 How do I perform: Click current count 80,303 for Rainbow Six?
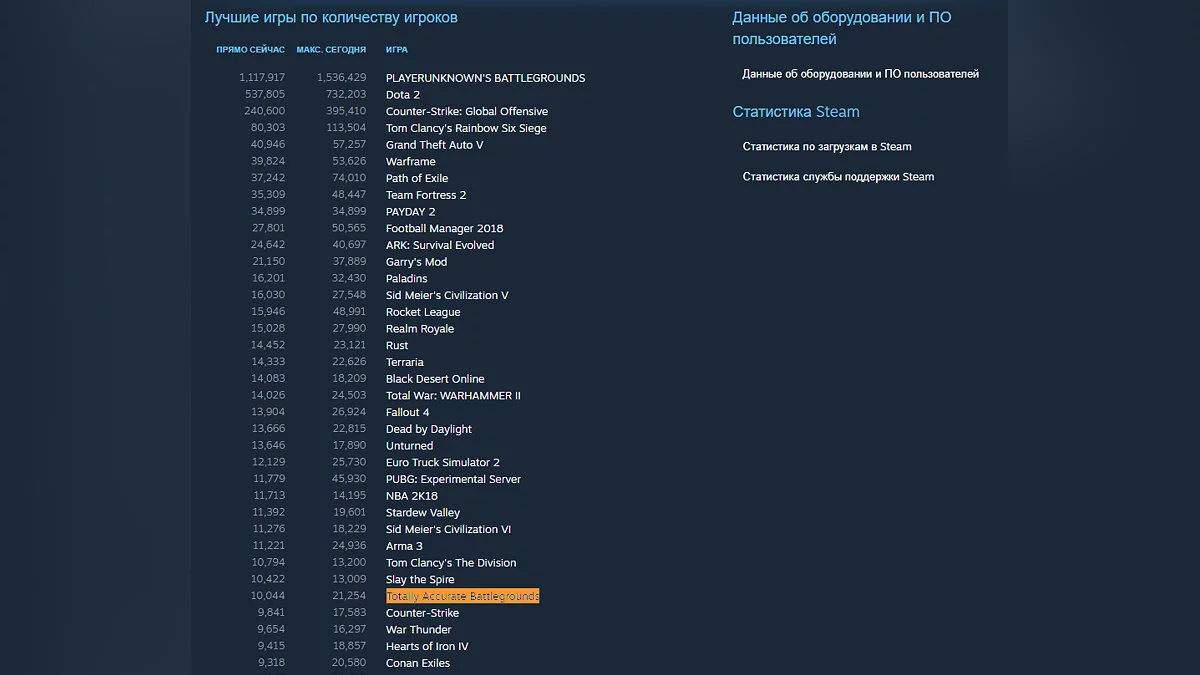tap(268, 128)
